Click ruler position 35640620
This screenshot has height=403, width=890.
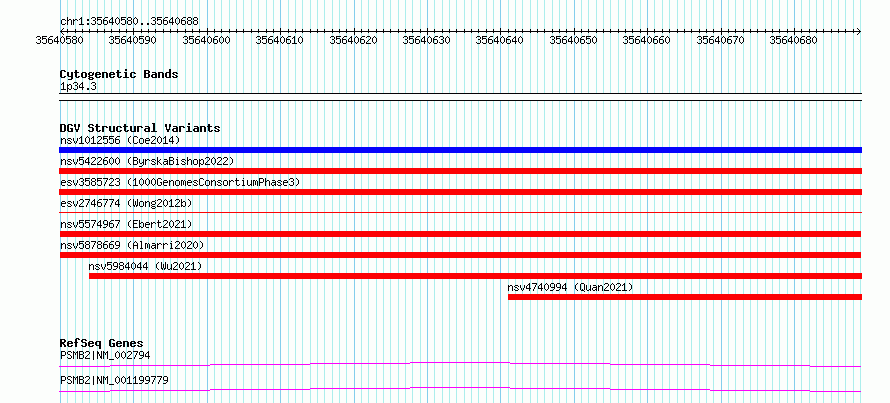[353, 40]
